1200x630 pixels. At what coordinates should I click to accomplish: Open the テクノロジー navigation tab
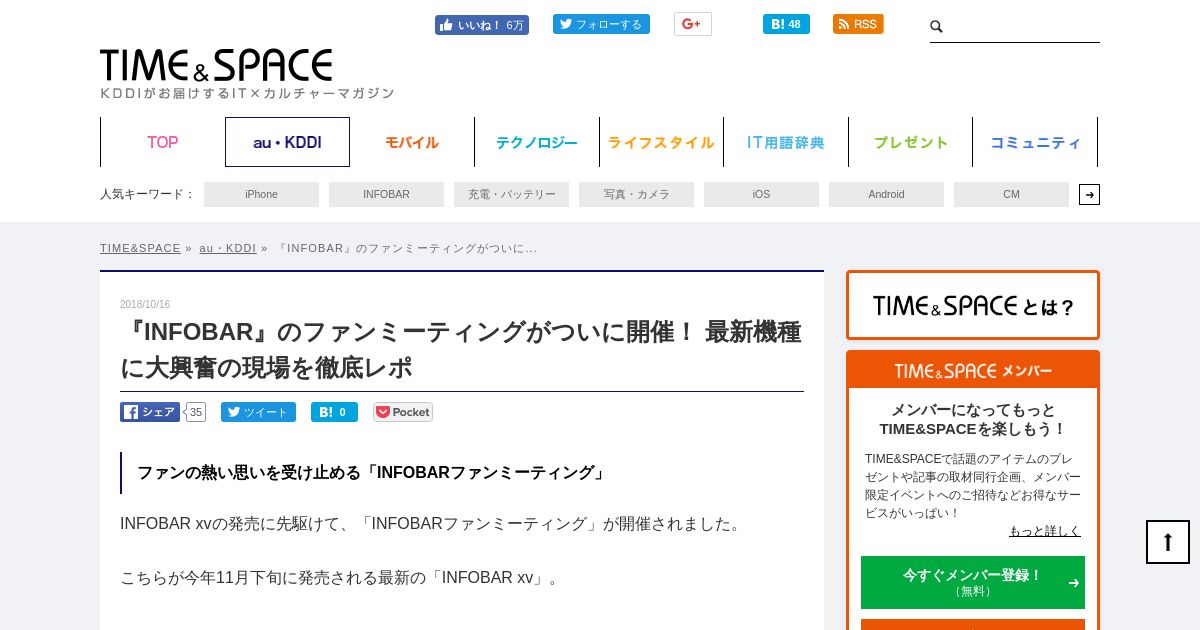click(537, 142)
